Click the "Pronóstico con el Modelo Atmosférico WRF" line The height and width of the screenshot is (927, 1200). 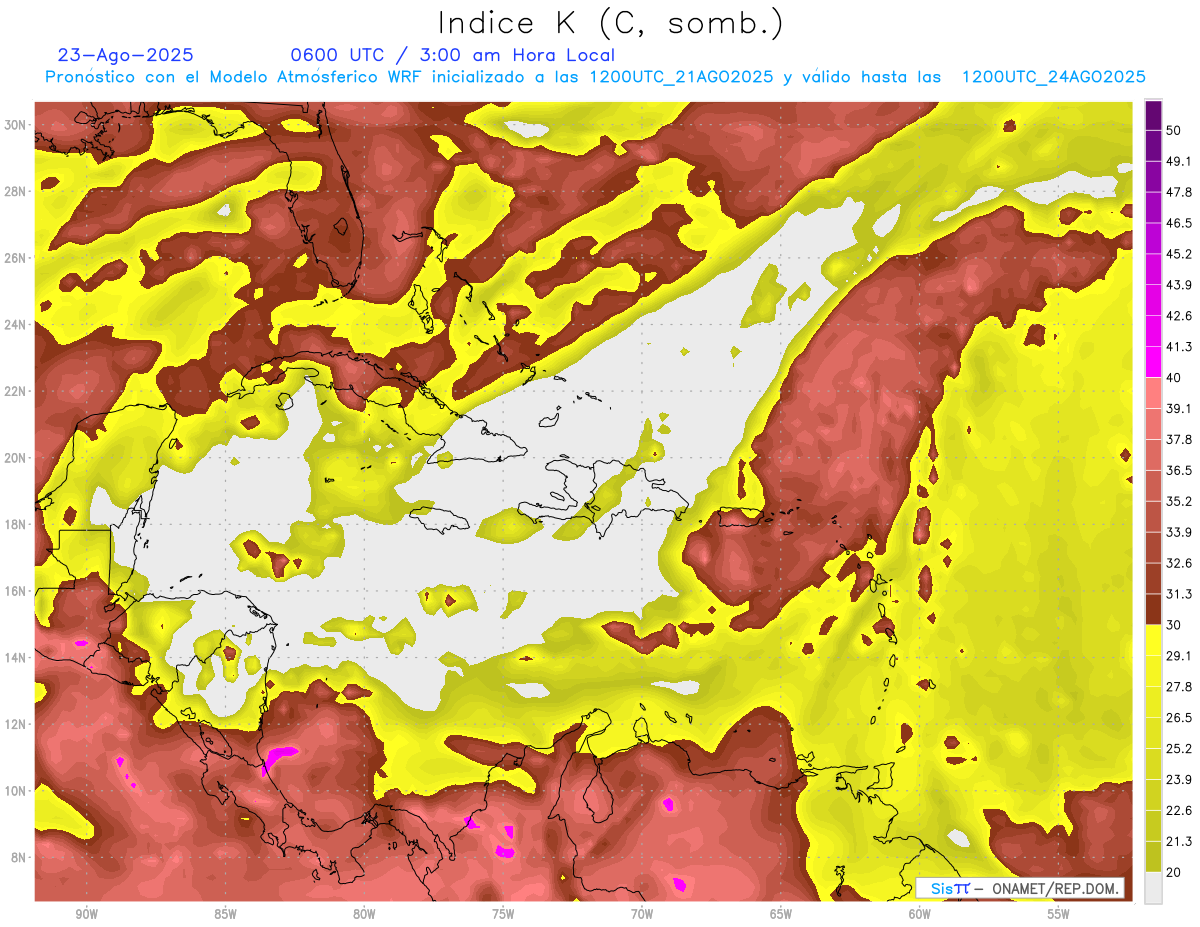pos(595,77)
